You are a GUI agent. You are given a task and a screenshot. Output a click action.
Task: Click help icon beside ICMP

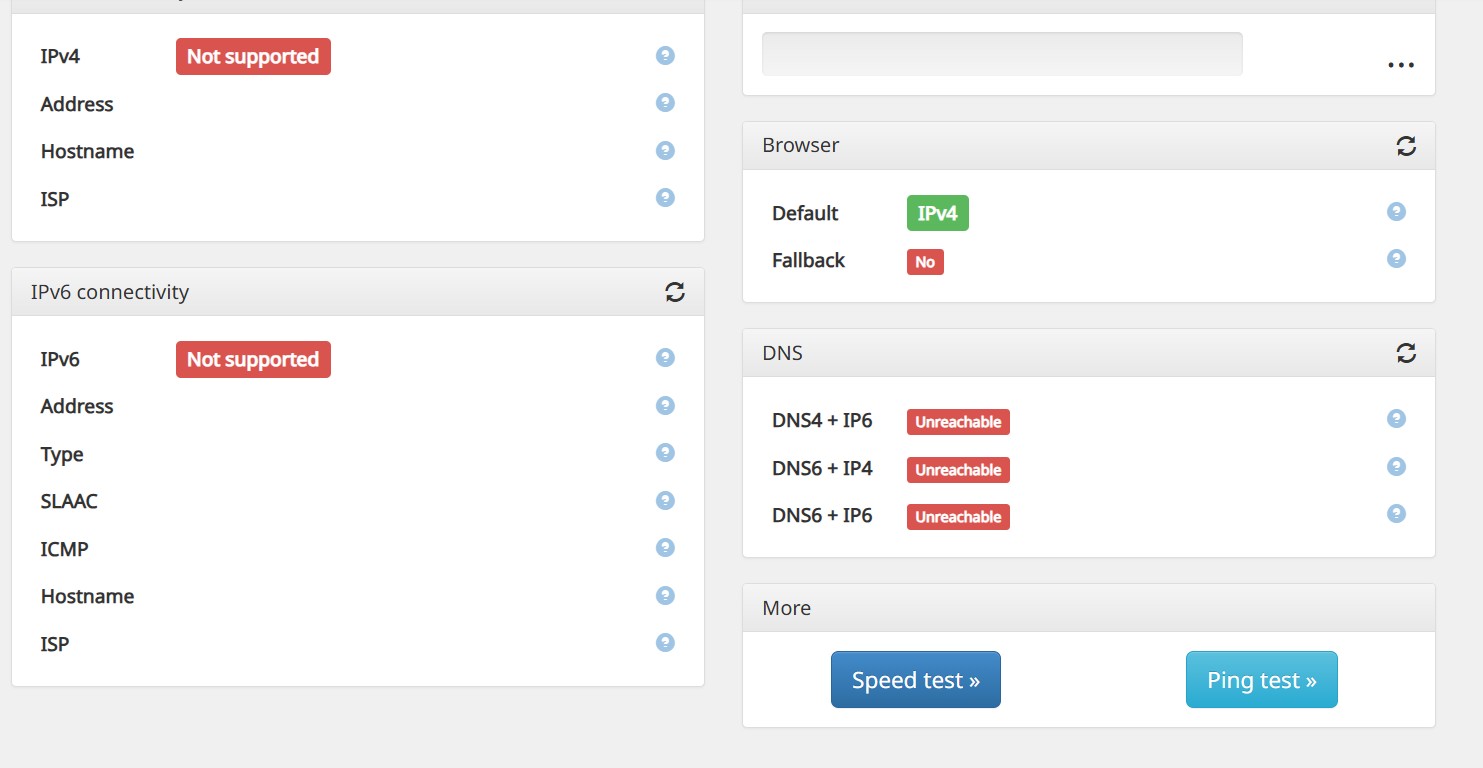click(665, 548)
